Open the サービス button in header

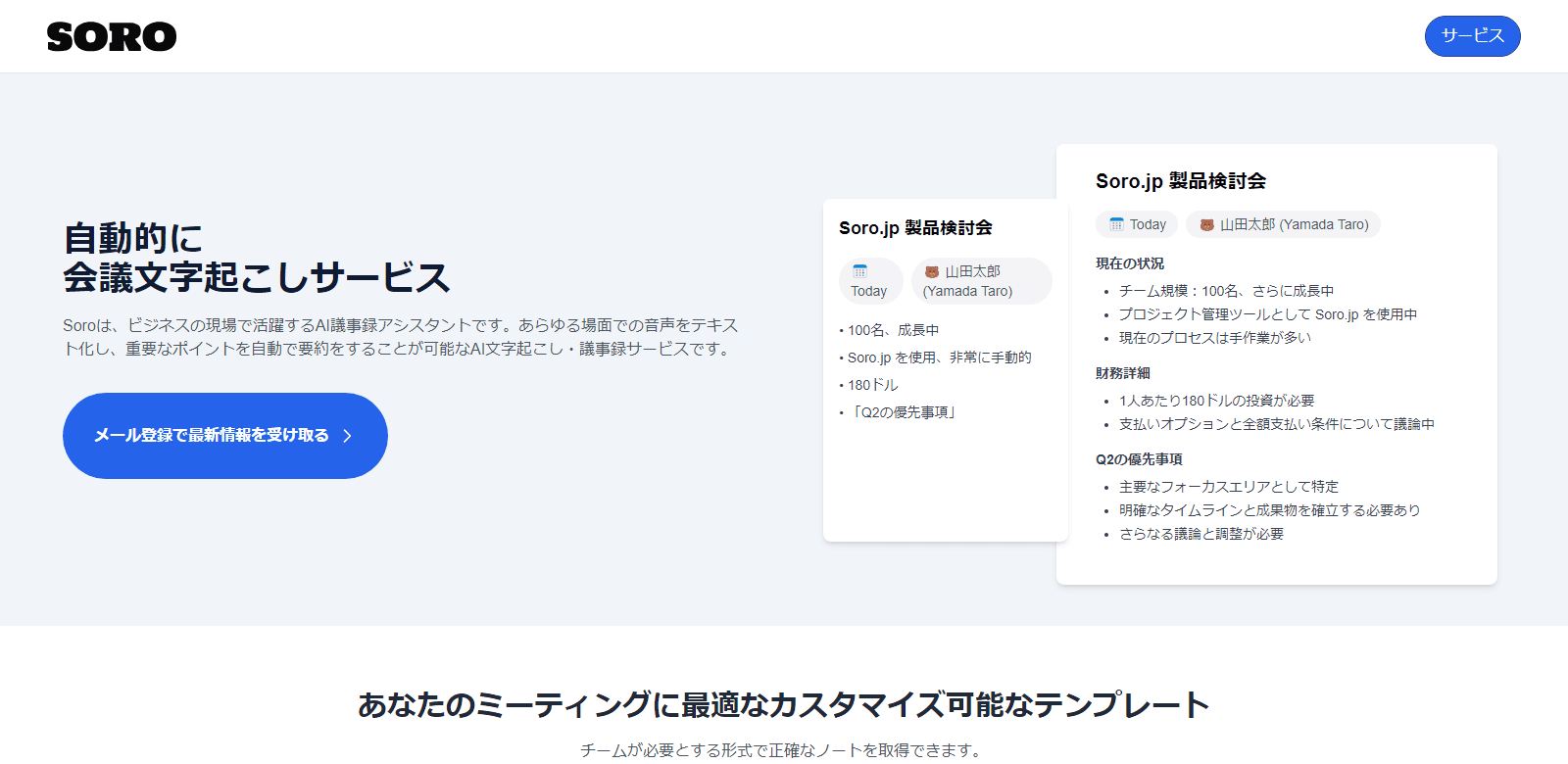[x=1472, y=36]
